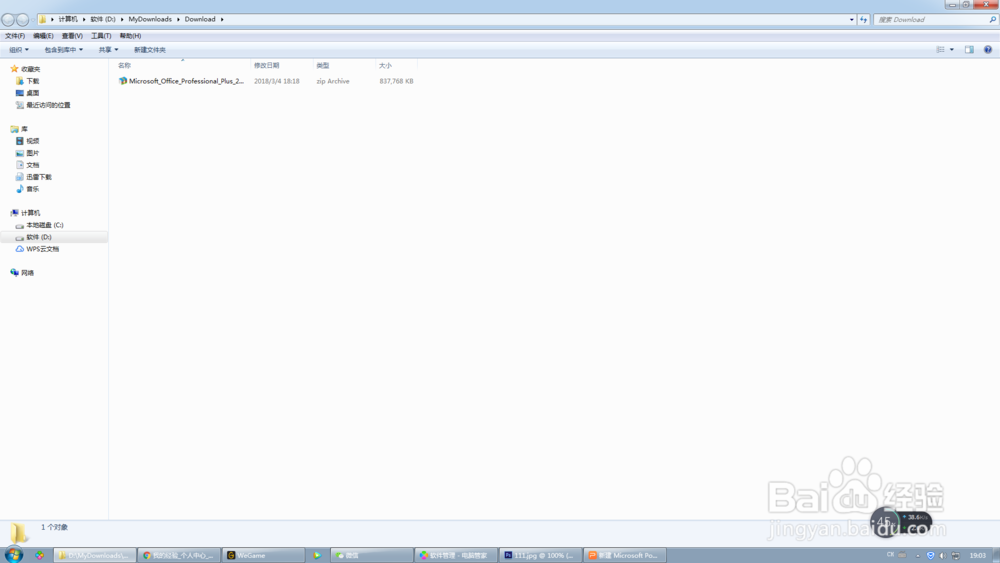
Task: Open the address bar history dropdown arrow
Action: coord(851,19)
